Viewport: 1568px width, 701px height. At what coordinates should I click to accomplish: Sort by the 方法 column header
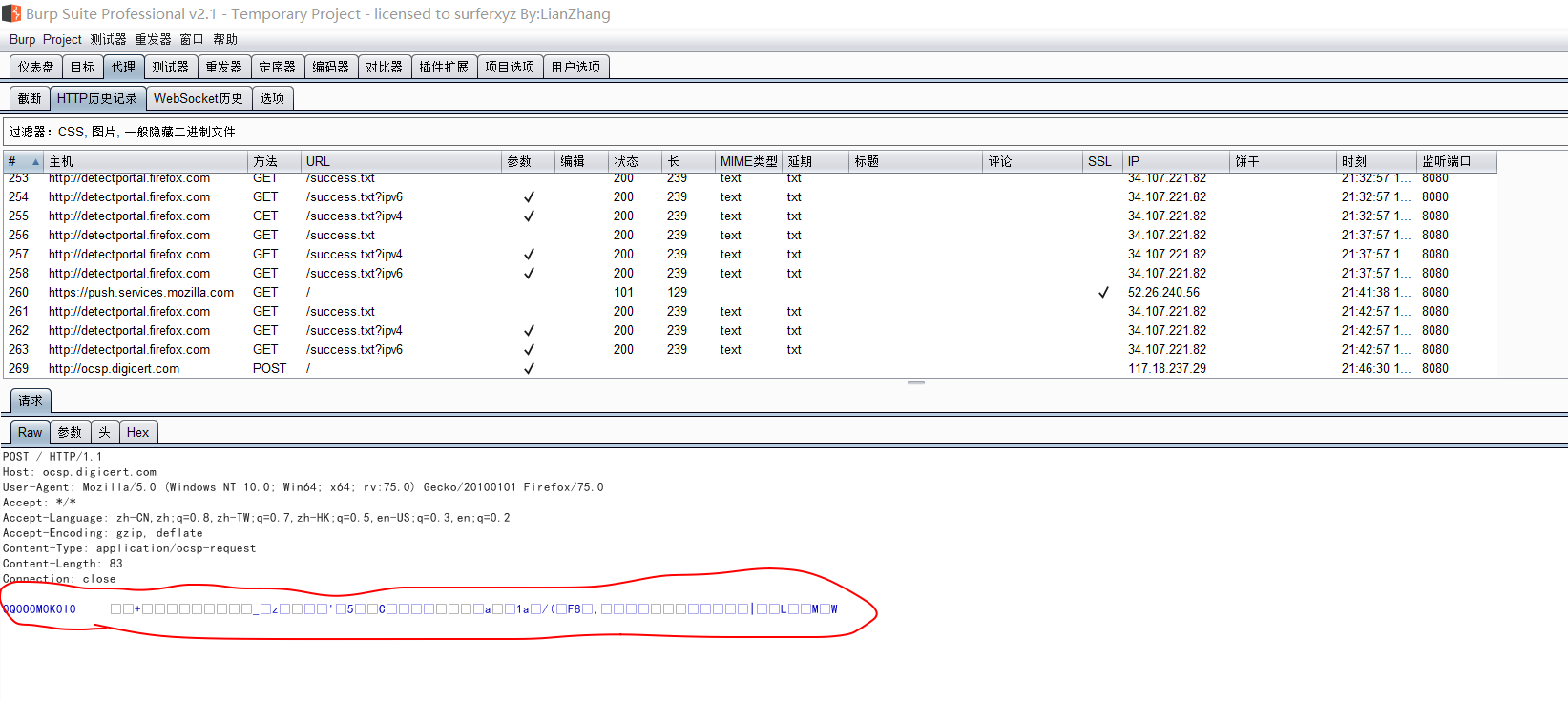point(274,161)
